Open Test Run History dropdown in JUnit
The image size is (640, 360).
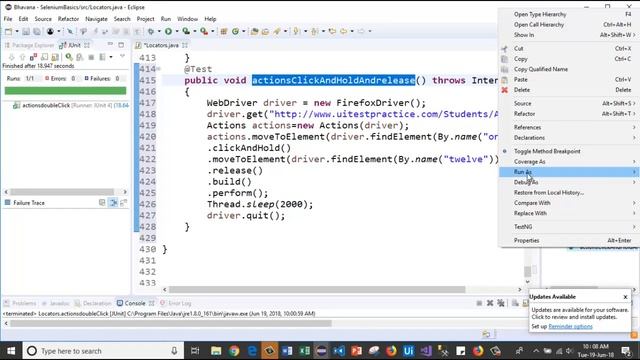tap(111, 57)
